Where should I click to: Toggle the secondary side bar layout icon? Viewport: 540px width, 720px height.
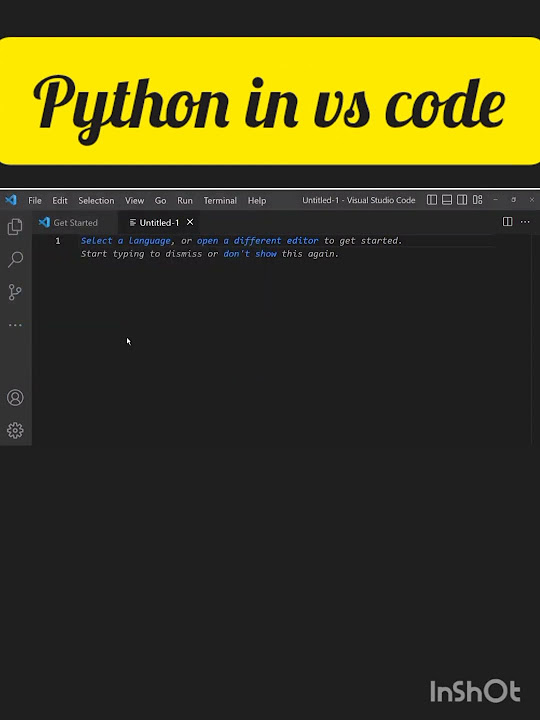click(462, 200)
